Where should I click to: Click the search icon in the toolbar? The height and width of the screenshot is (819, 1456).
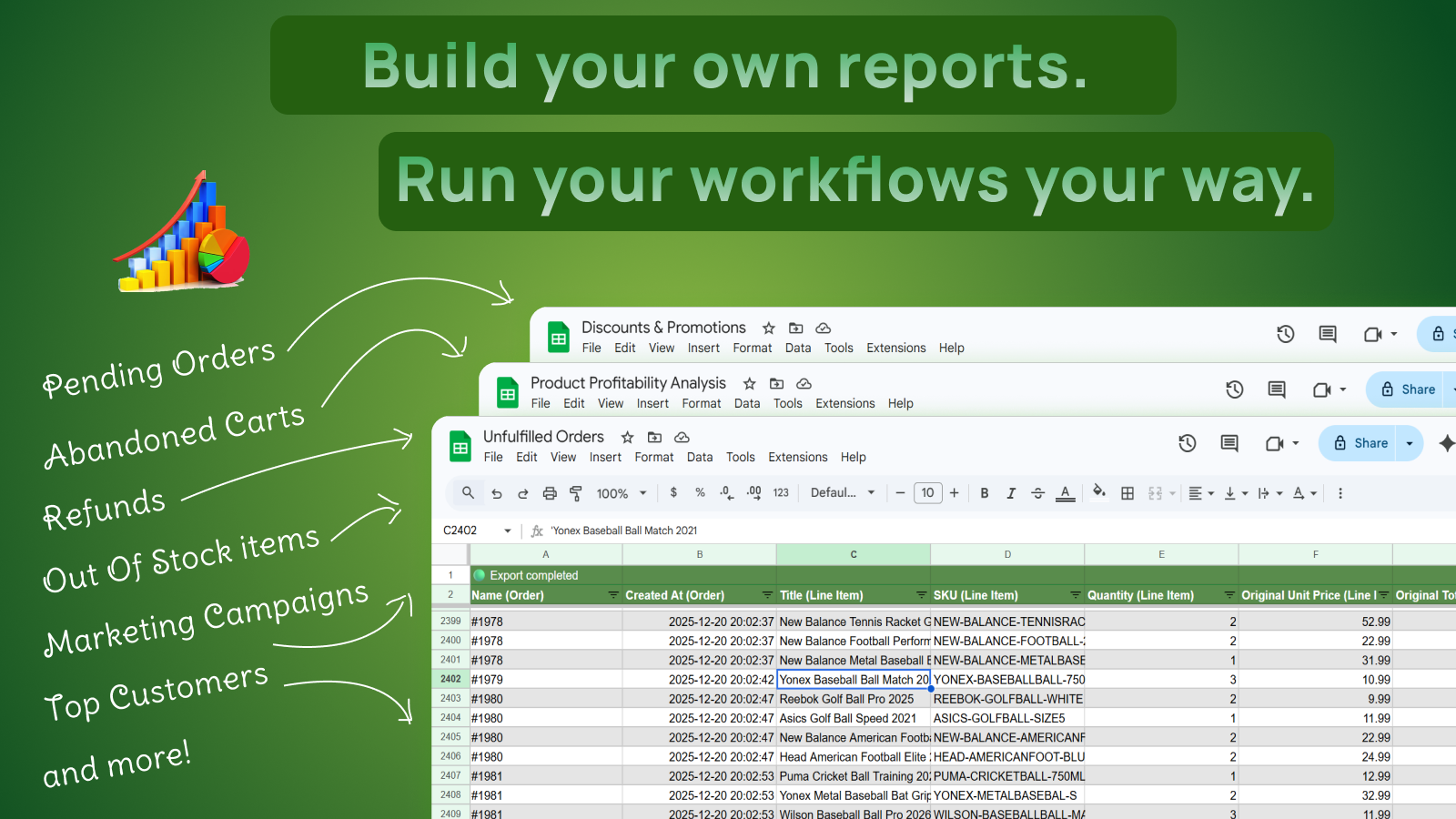467,492
